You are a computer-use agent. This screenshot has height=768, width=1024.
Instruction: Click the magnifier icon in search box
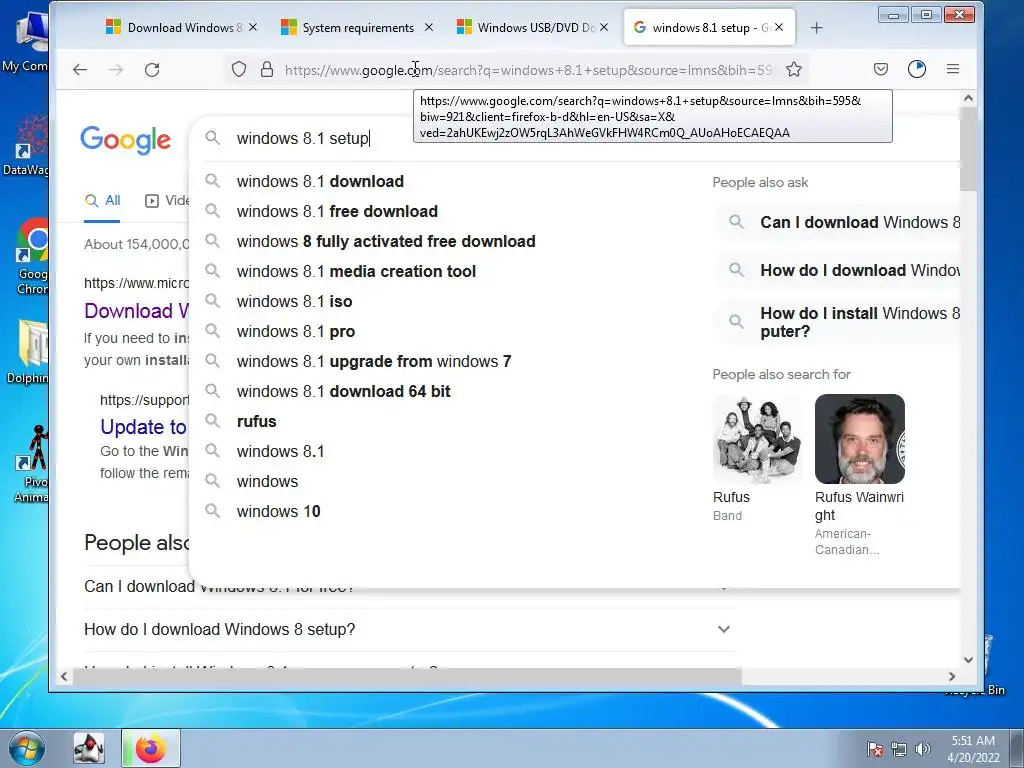(212, 137)
